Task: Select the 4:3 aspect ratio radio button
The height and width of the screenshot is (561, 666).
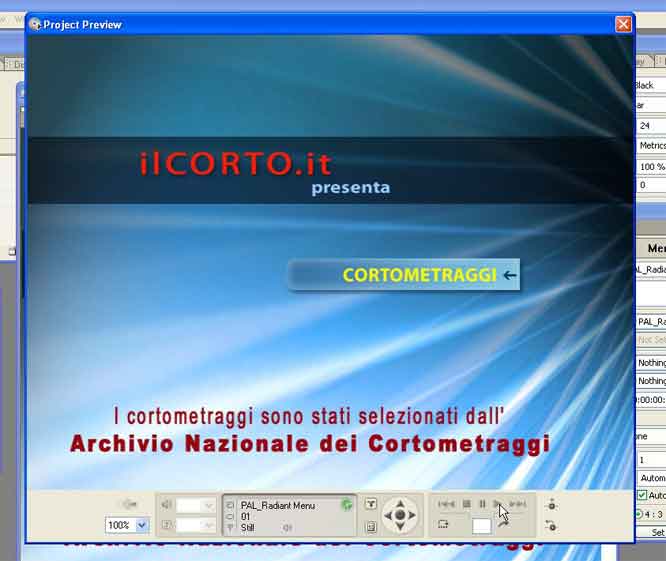Action: pos(641,514)
